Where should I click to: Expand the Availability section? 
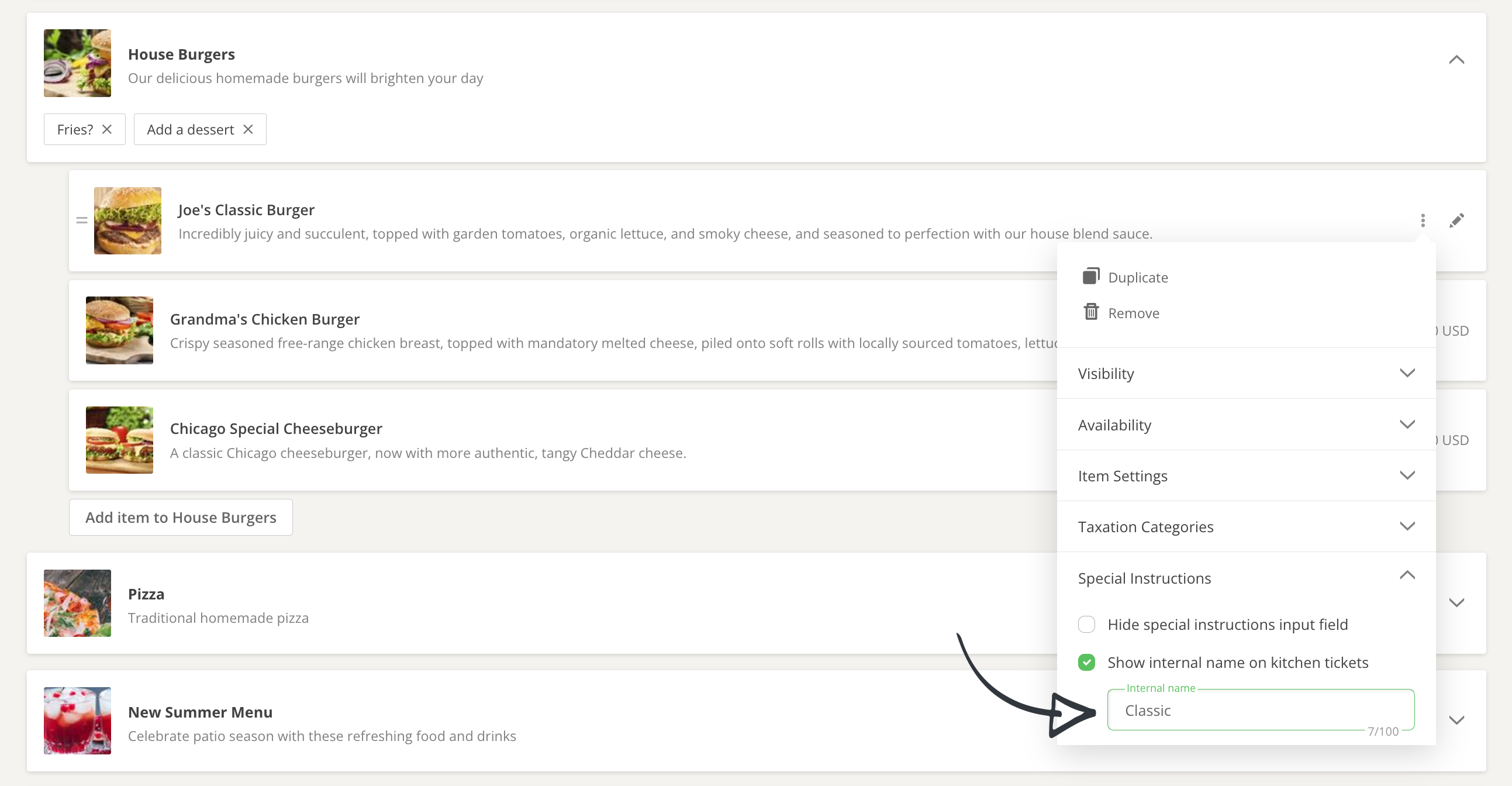(1407, 425)
